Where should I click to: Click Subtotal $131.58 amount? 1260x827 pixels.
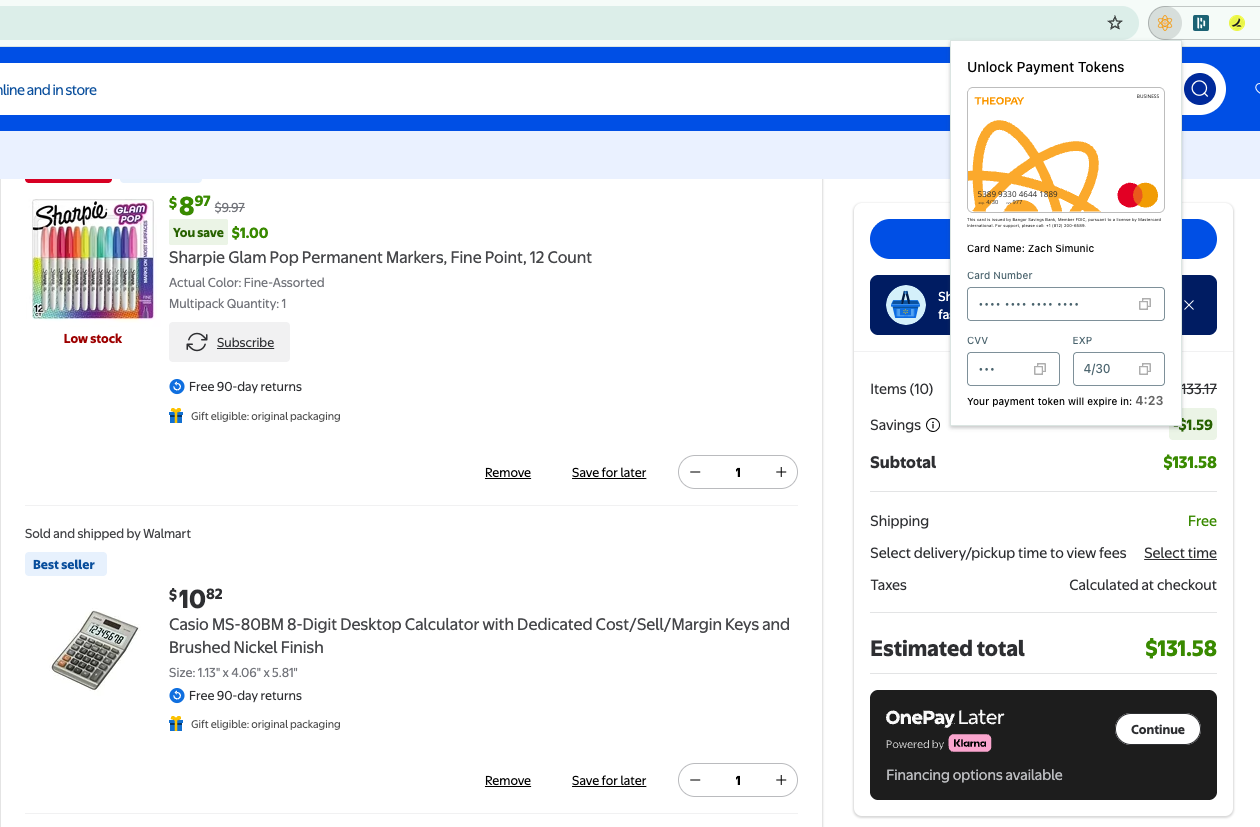coord(1190,462)
